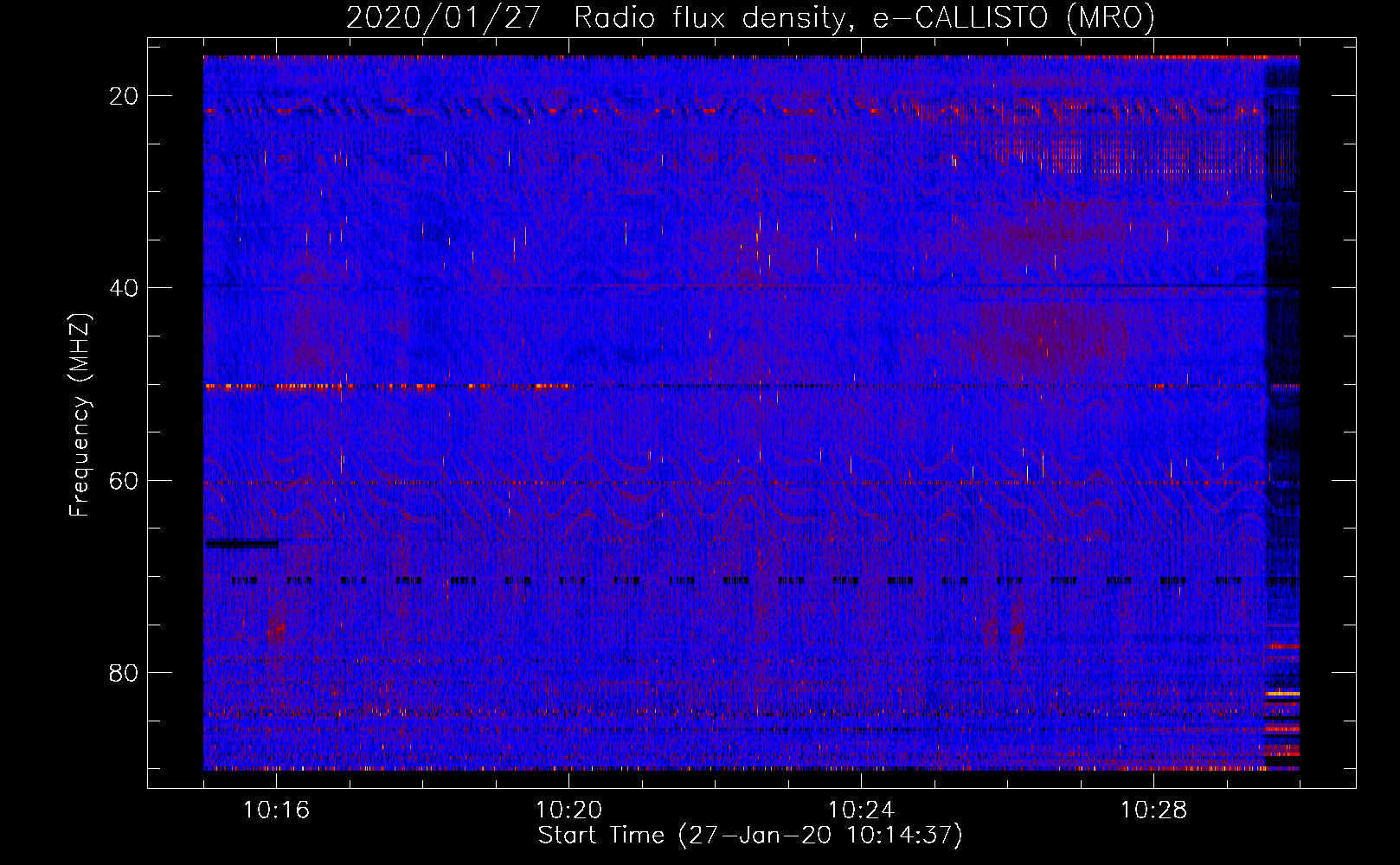Screen dimensions: 1400x865
Task: Click the '40' frequency tick label
Action: (x=125, y=288)
